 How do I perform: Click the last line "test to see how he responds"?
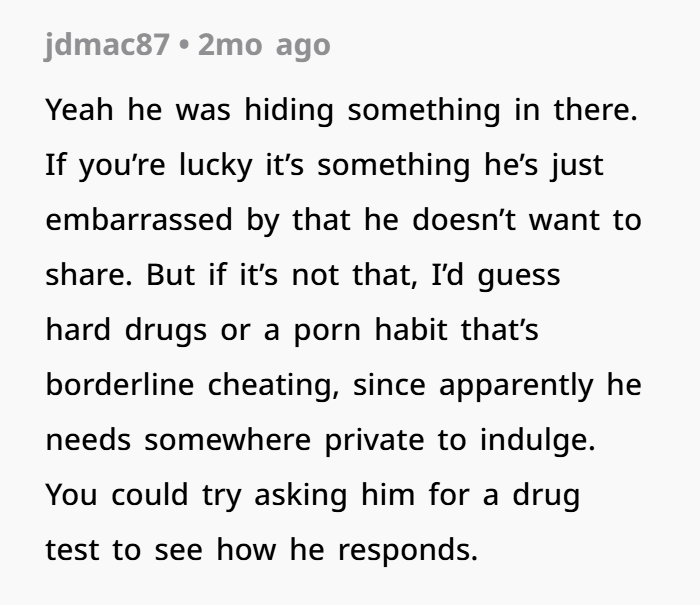click(262, 550)
